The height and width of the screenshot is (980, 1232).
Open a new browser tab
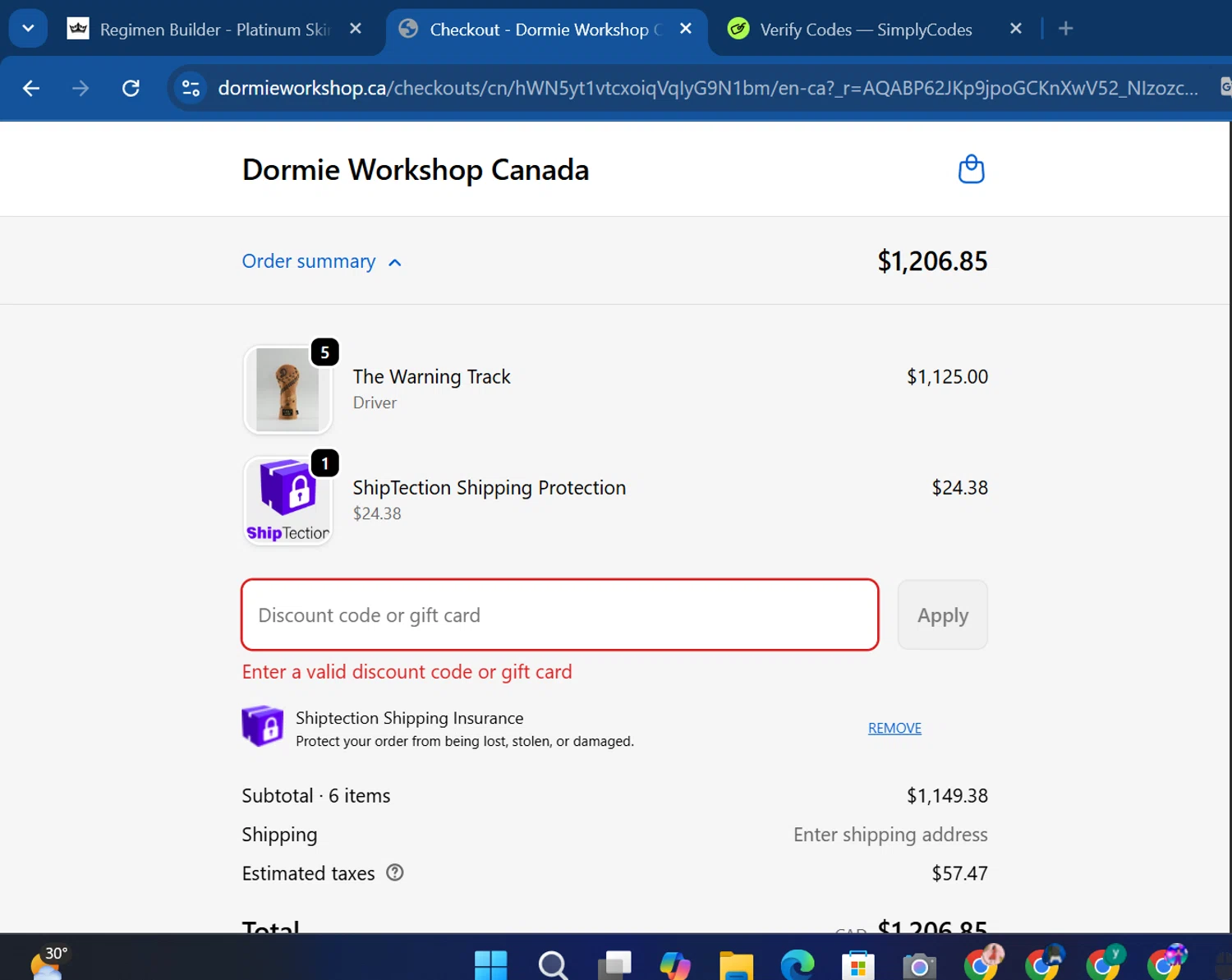(x=1065, y=29)
